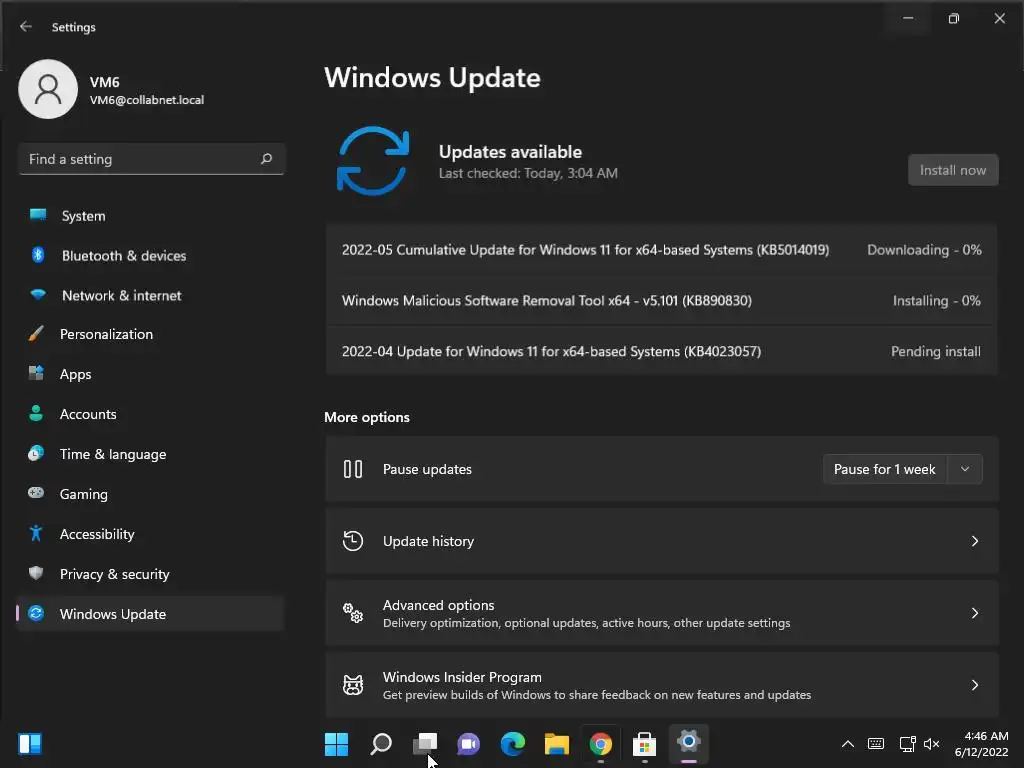Click the Update history clock icon
The image size is (1024, 768).
tap(353, 541)
